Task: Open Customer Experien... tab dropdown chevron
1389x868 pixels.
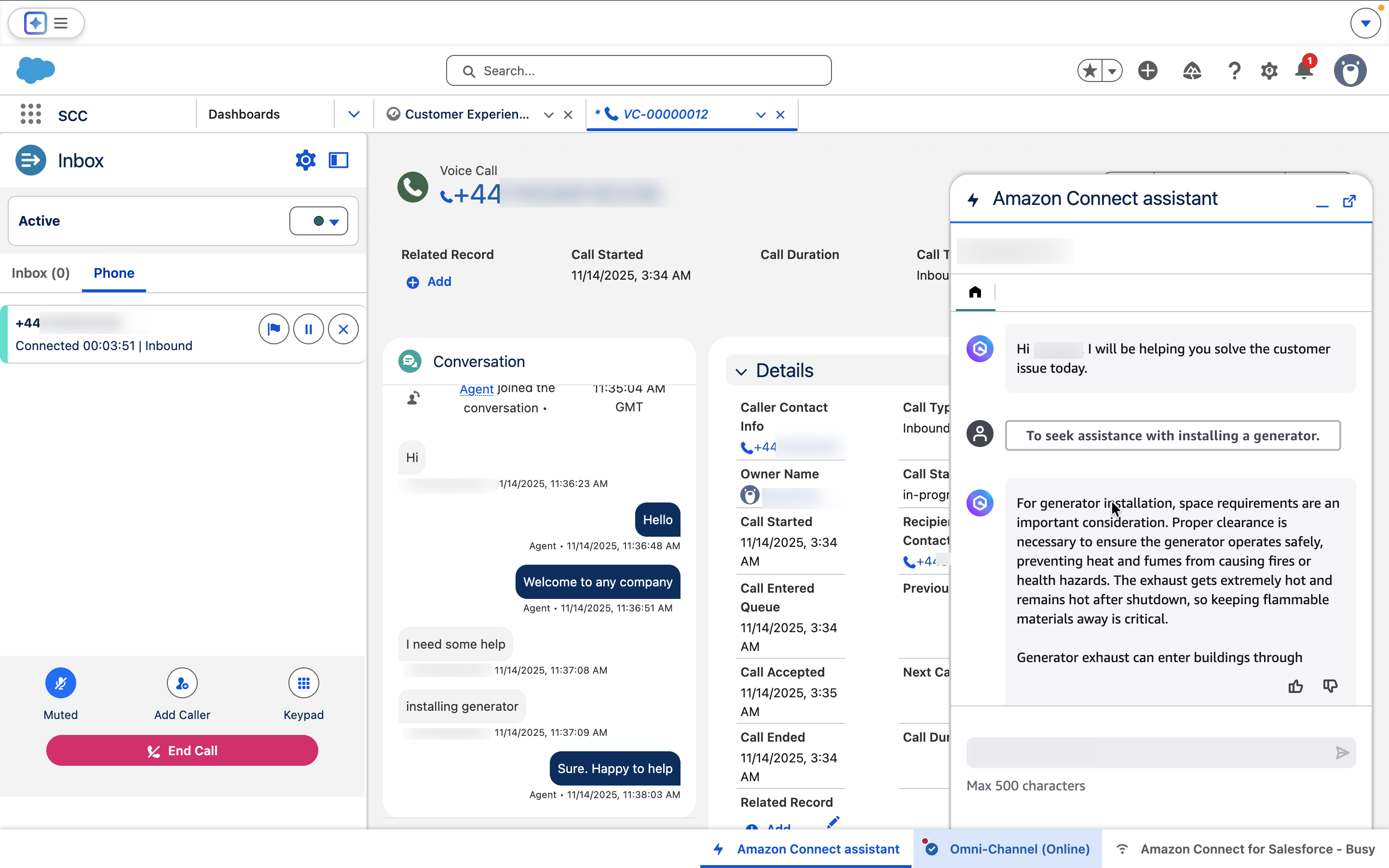Action: tap(549, 115)
